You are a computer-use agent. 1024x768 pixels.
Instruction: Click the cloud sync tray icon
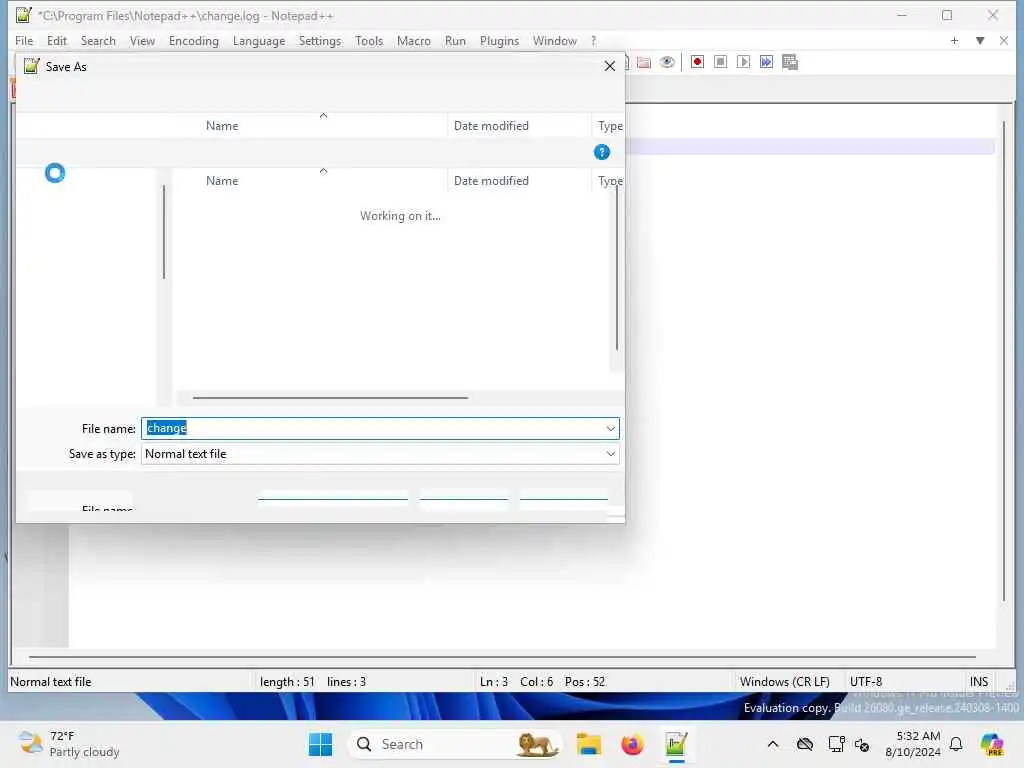805,744
